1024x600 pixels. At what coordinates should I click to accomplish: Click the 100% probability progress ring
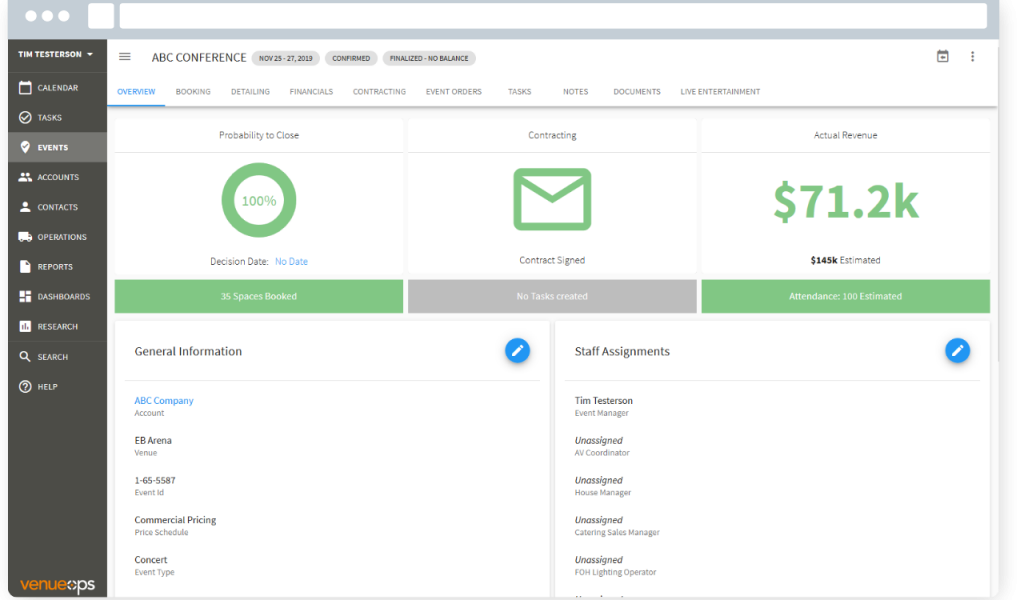[x=259, y=201]
